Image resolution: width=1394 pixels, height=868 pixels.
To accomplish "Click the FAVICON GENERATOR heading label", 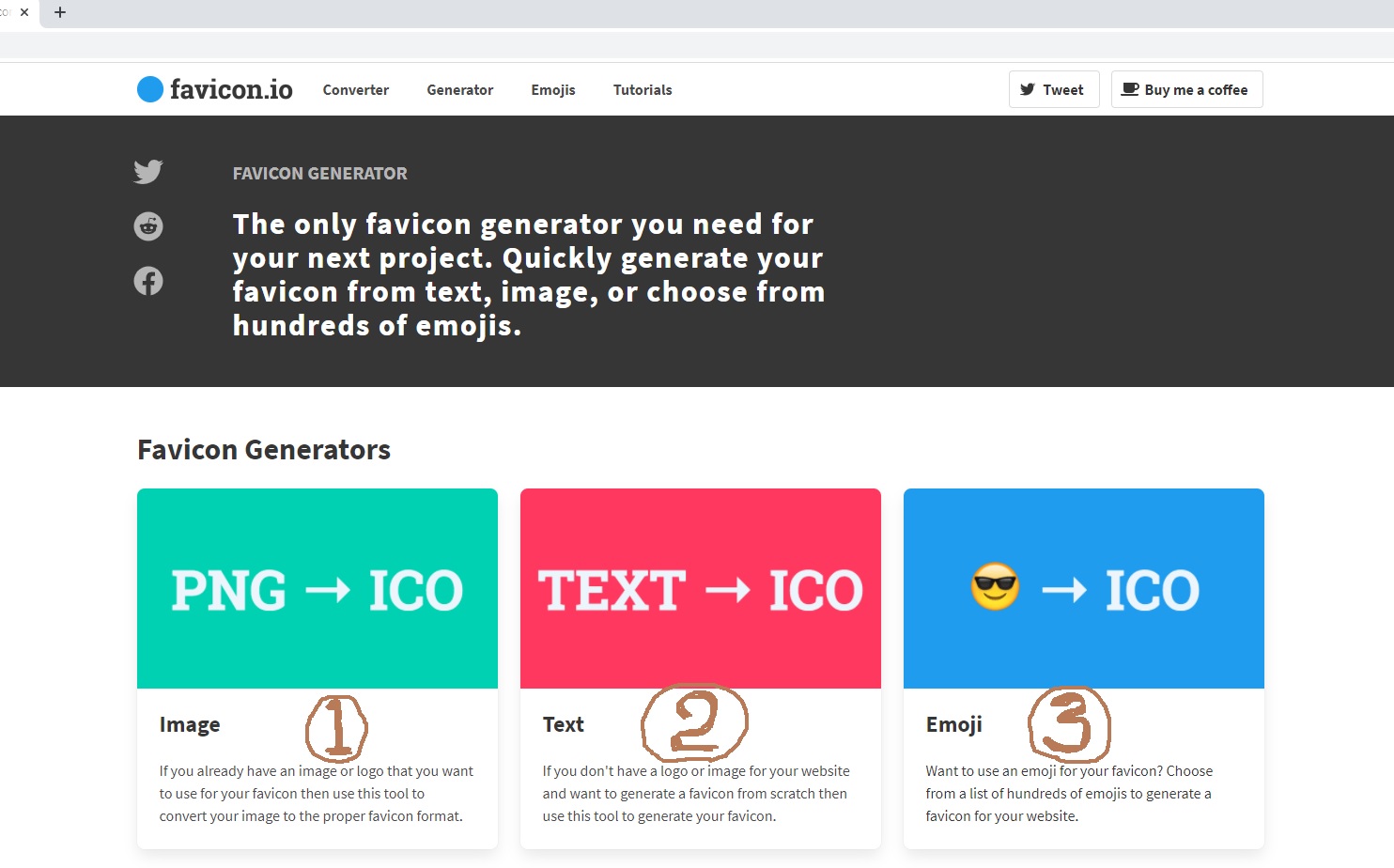I will (x=320, y=174).
